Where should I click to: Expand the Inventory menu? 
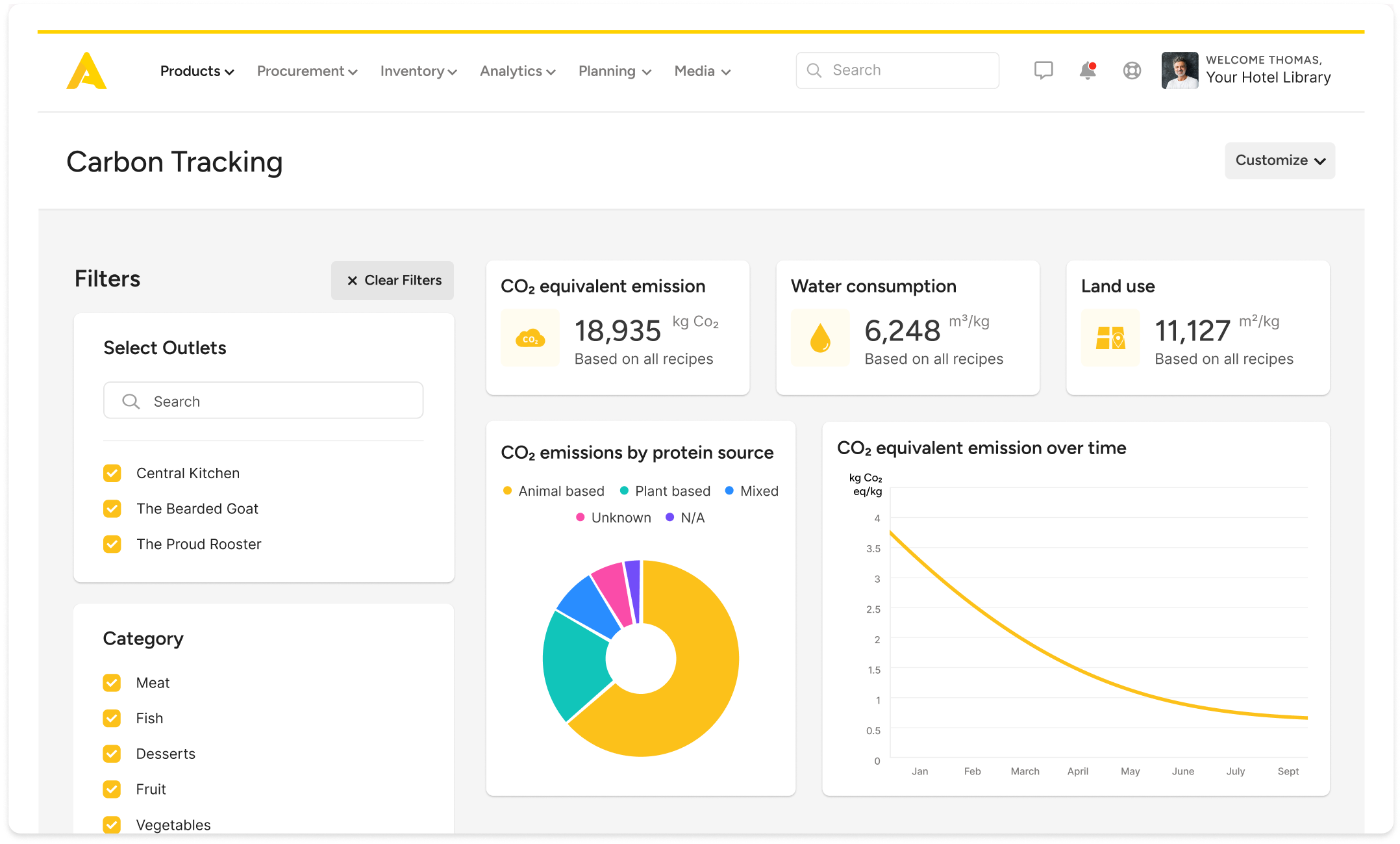click(x=419, y=71)
